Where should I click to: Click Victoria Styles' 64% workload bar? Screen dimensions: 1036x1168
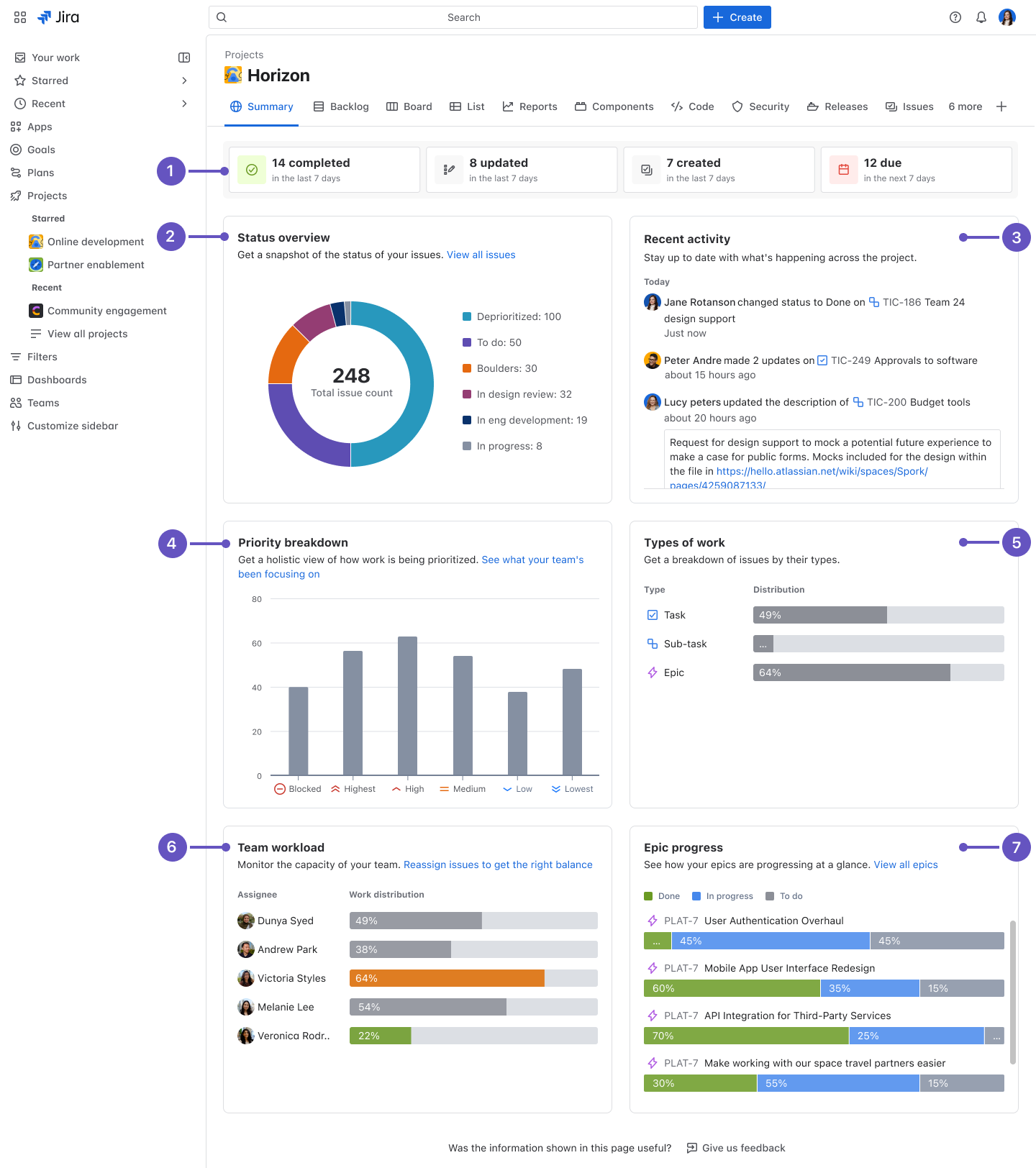point(447,978)
